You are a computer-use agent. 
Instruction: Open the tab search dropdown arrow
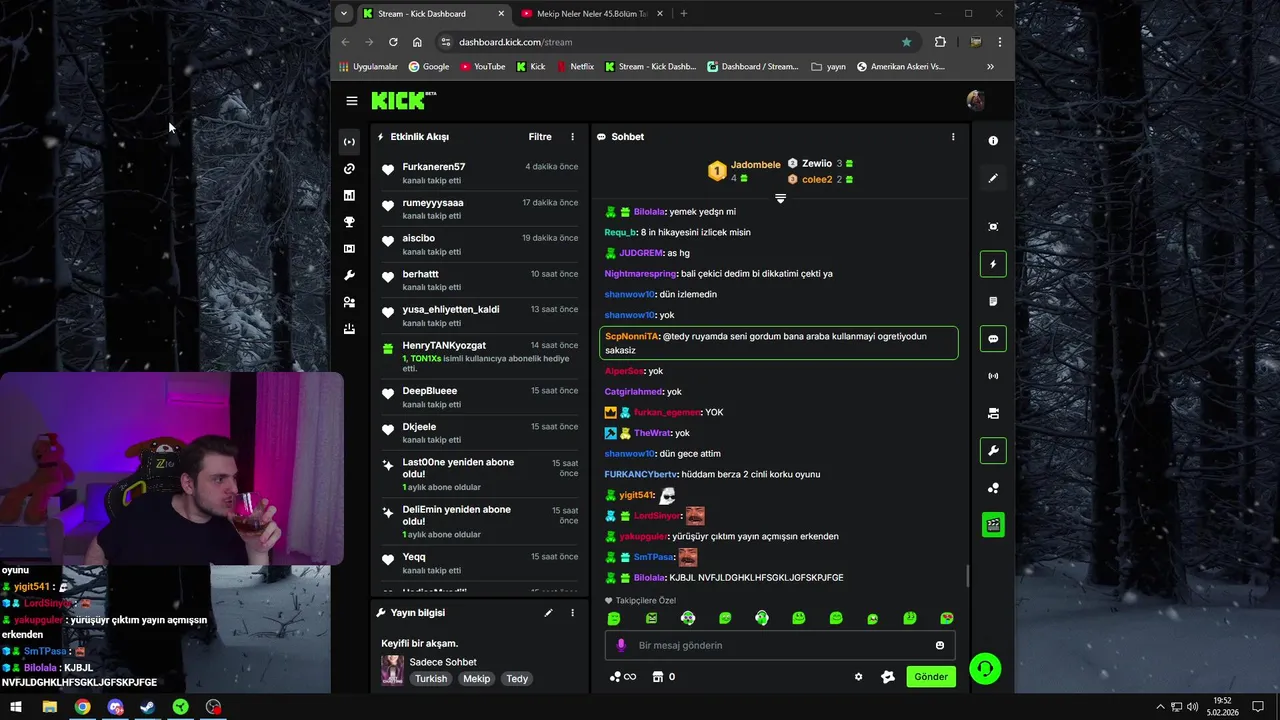click(344, 14)
